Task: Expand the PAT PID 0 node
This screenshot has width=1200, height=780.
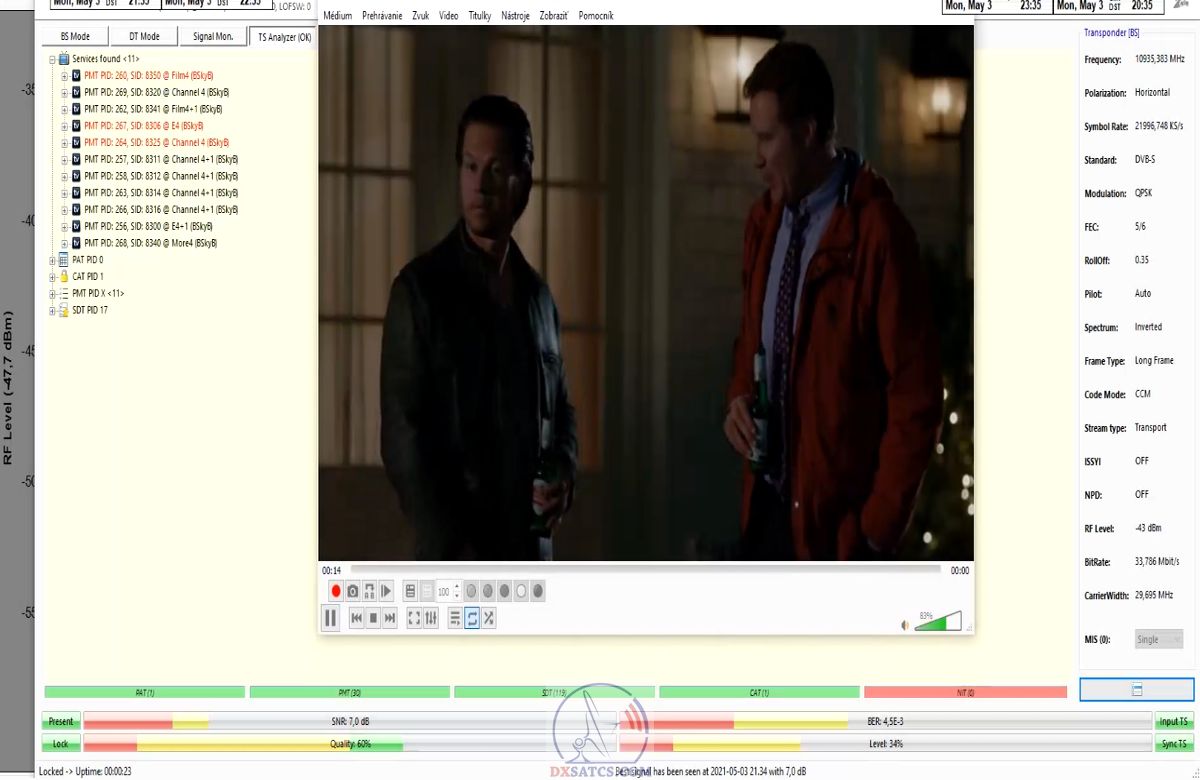Action: coord(53,260)
